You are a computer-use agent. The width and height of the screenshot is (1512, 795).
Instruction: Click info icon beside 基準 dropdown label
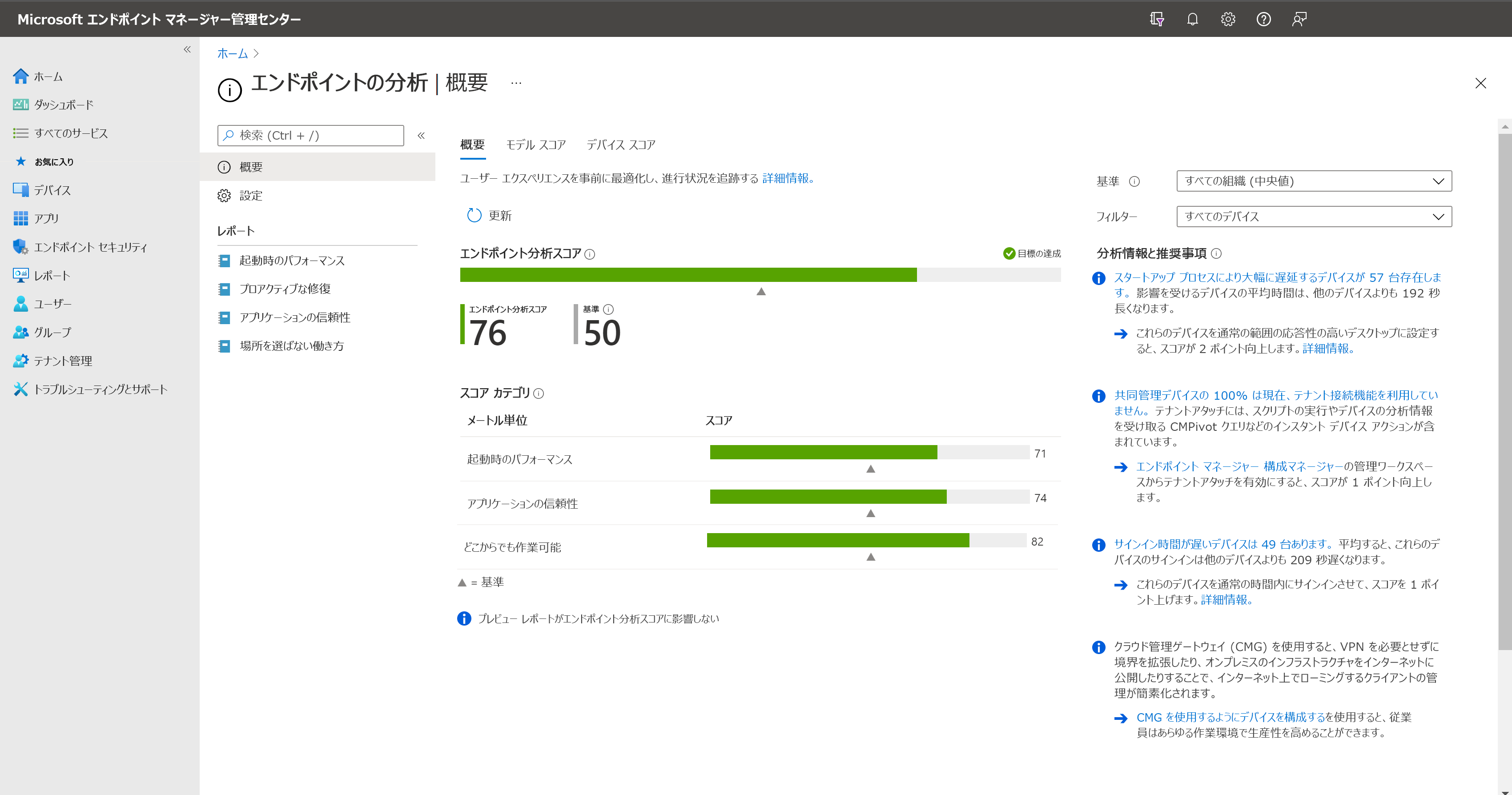[1134, 182]
